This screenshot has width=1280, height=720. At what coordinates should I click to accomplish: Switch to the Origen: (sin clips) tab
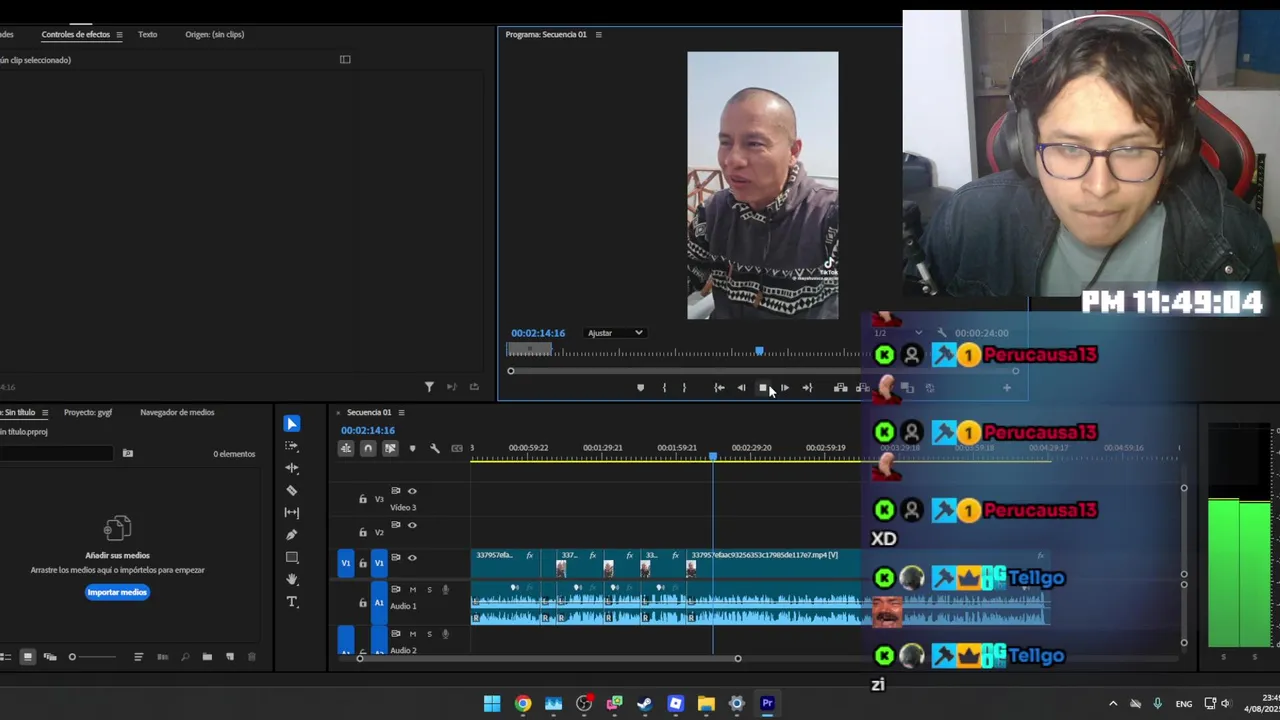point(214,35)
